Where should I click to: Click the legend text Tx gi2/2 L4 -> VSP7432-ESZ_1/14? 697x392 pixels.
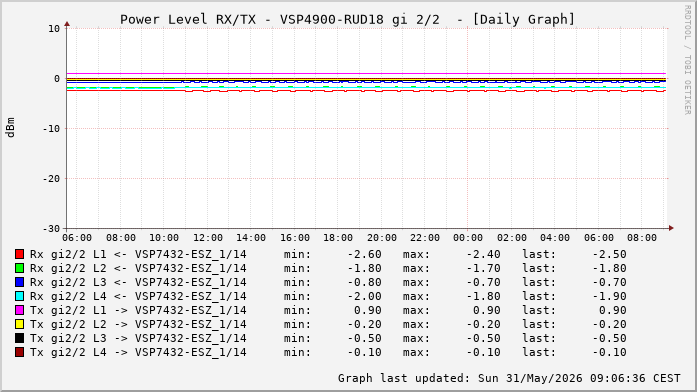(138, 352)
